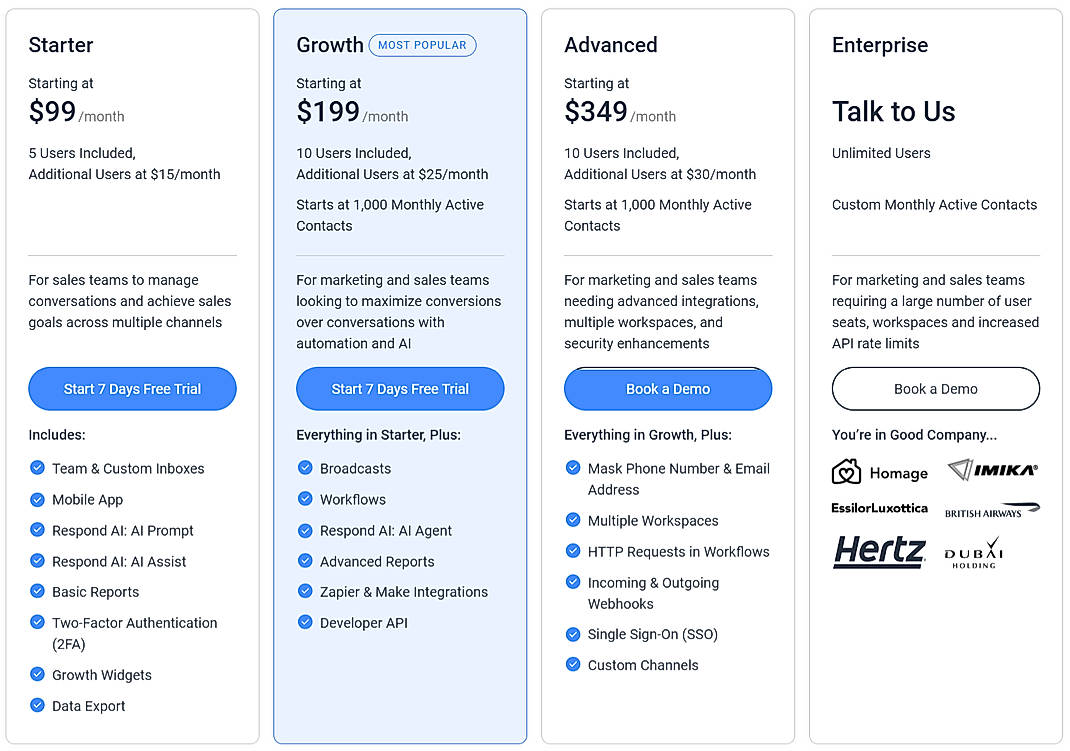This screenshot has width=1070, height=751.
Task: Toggle the check beside Single Sign-On (SSO)
Action: tap(573, 634)
